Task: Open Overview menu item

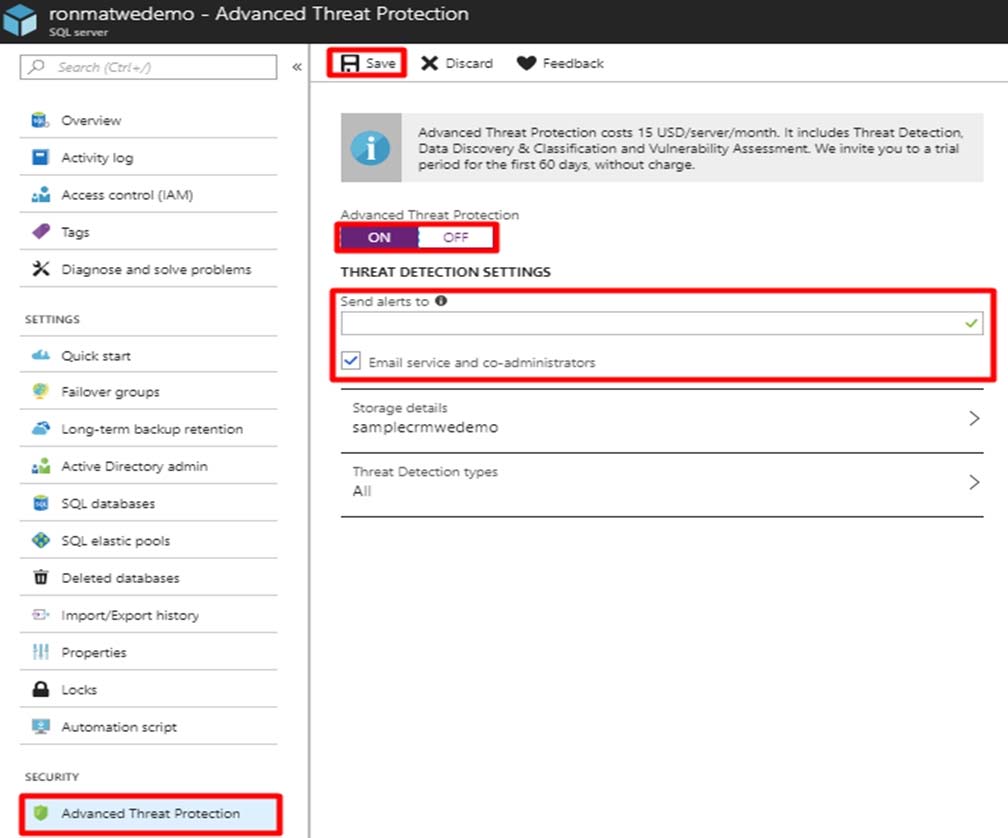Action: [148, 120]
